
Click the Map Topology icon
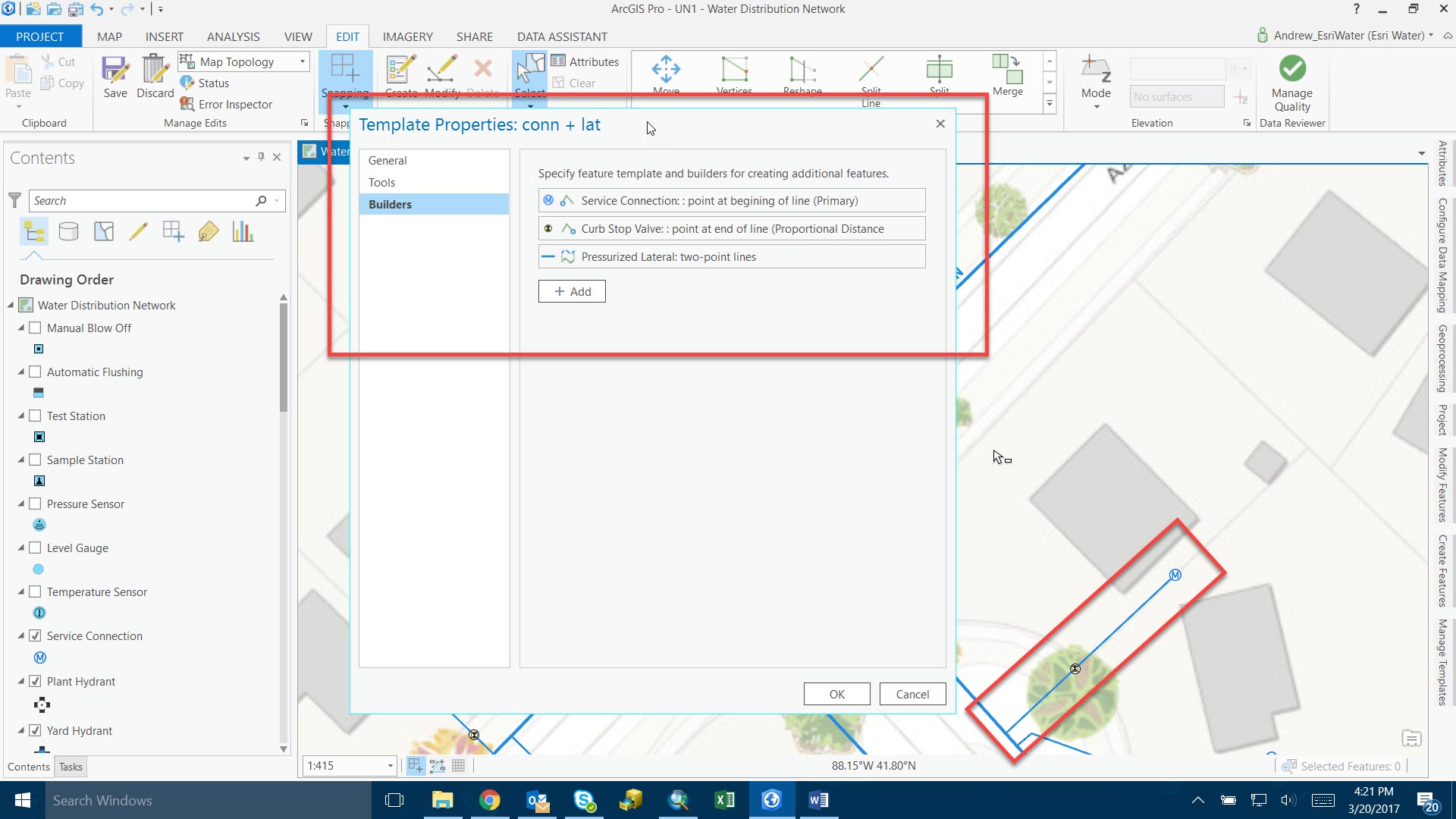[187, 61]
